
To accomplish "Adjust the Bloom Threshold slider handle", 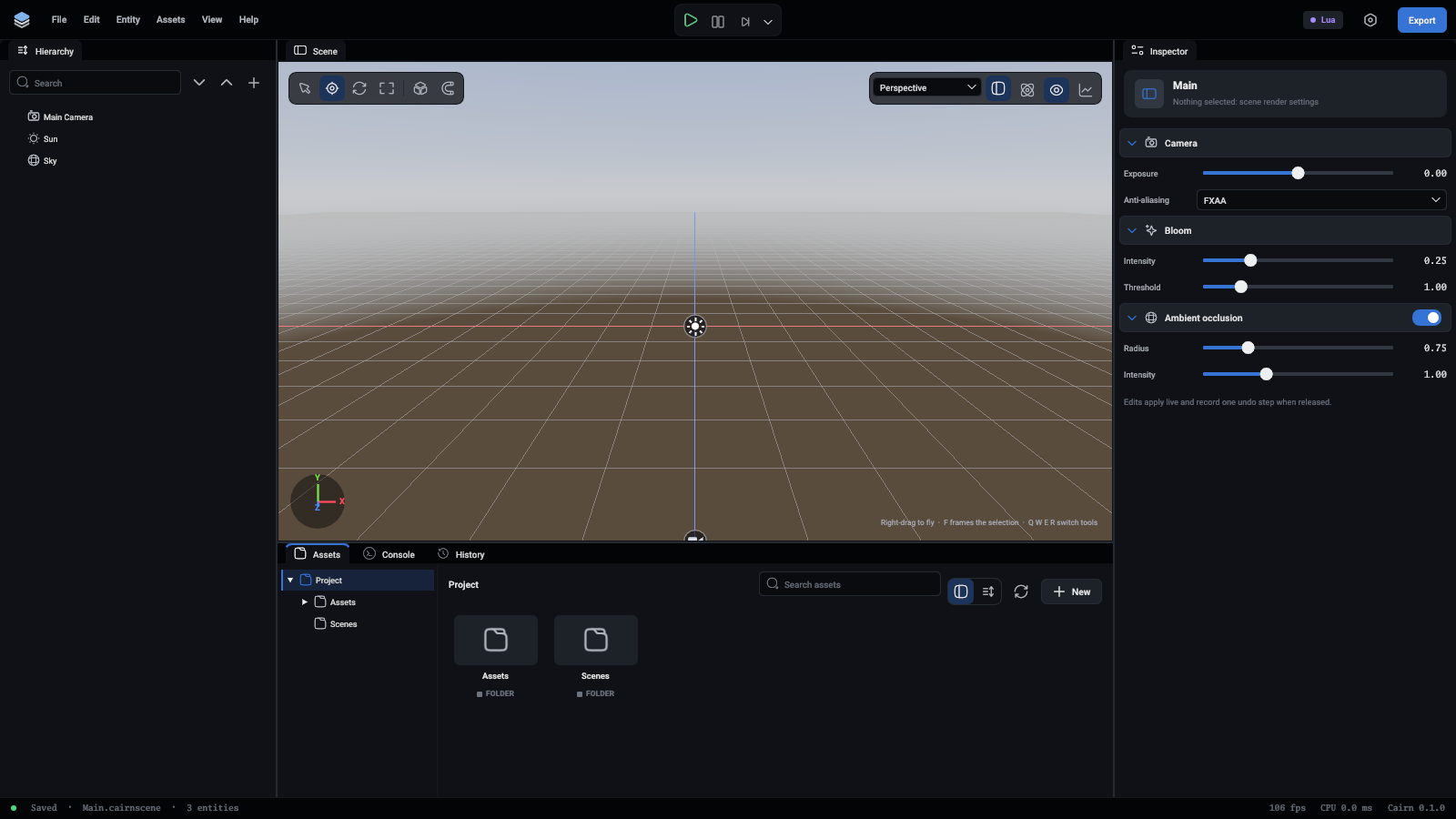I will pyautogui.click(x=1241, y=287).
